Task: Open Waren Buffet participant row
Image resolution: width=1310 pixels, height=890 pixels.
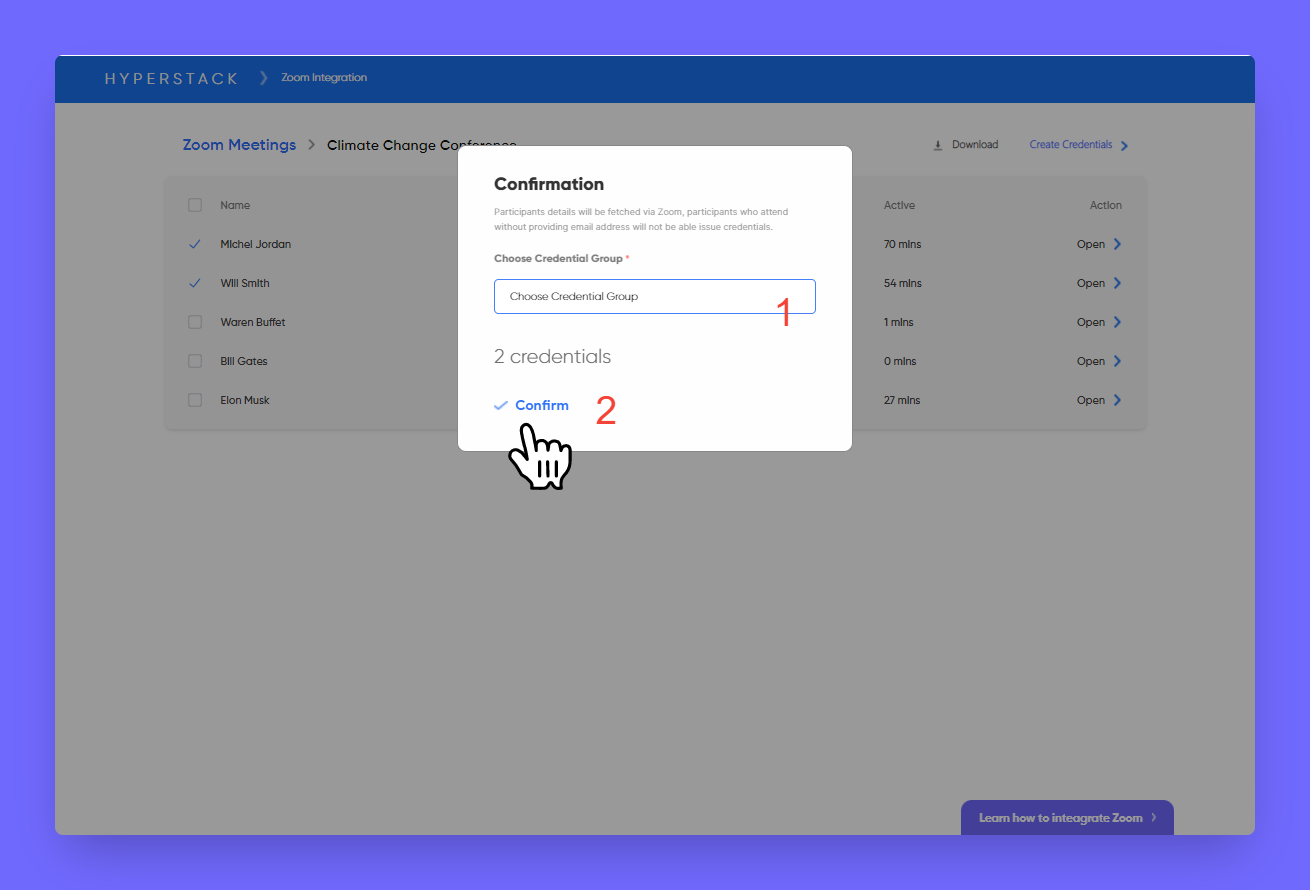Action: pos(1091,322)
